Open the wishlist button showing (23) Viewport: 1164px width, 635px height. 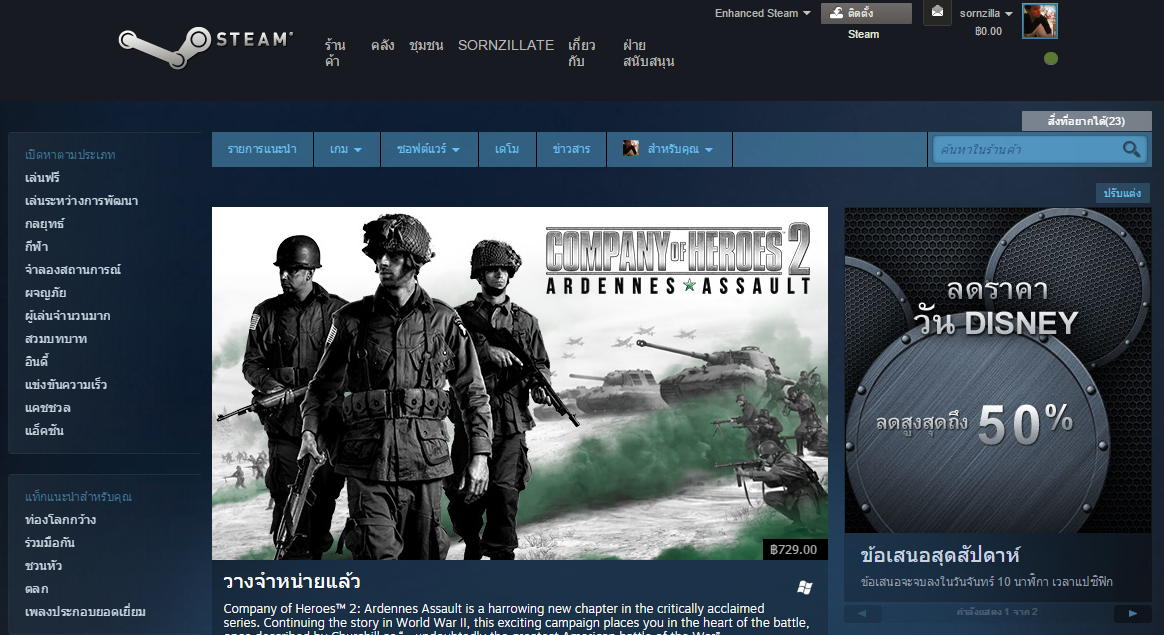click(x=1086, y=121)
